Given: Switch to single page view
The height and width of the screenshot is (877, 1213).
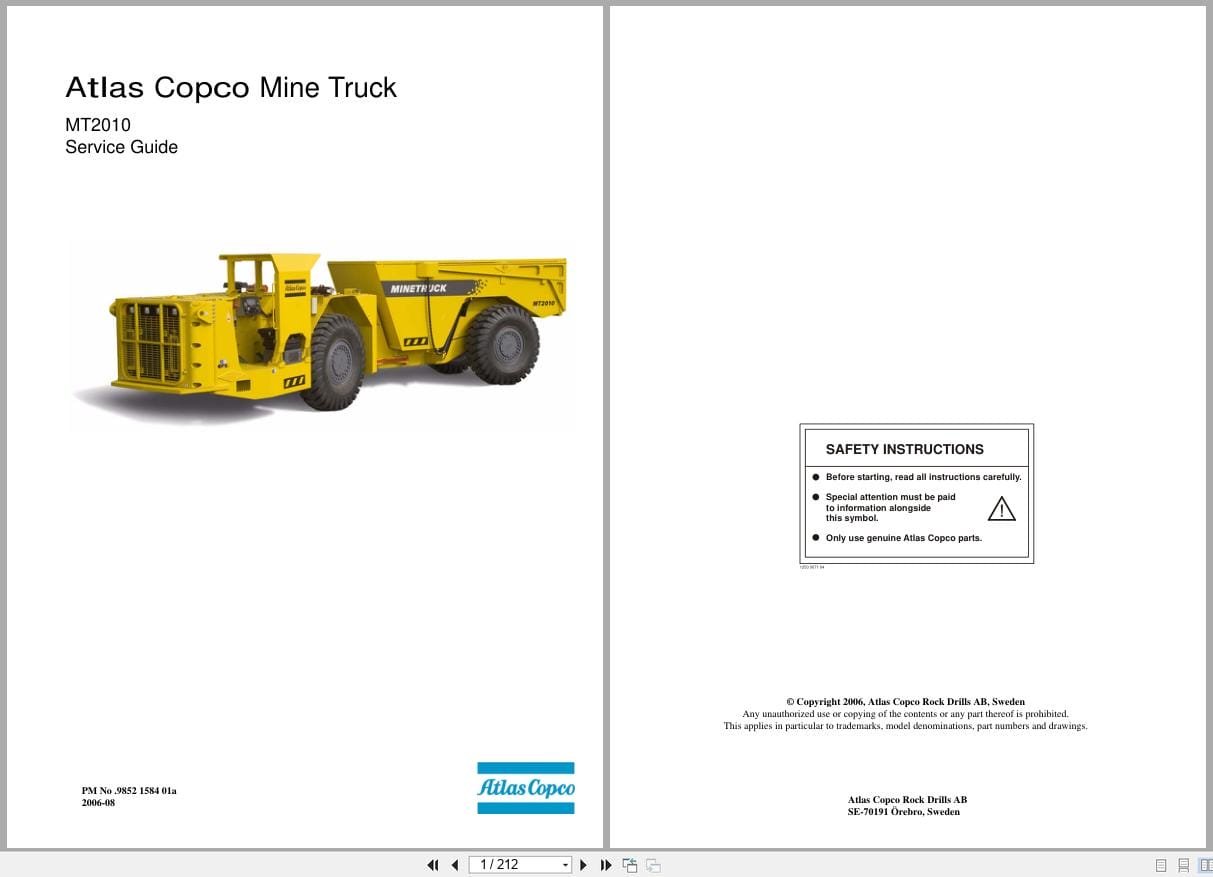Looking at the screenshot, I should pyautogui.click(x=1161, y=865).
